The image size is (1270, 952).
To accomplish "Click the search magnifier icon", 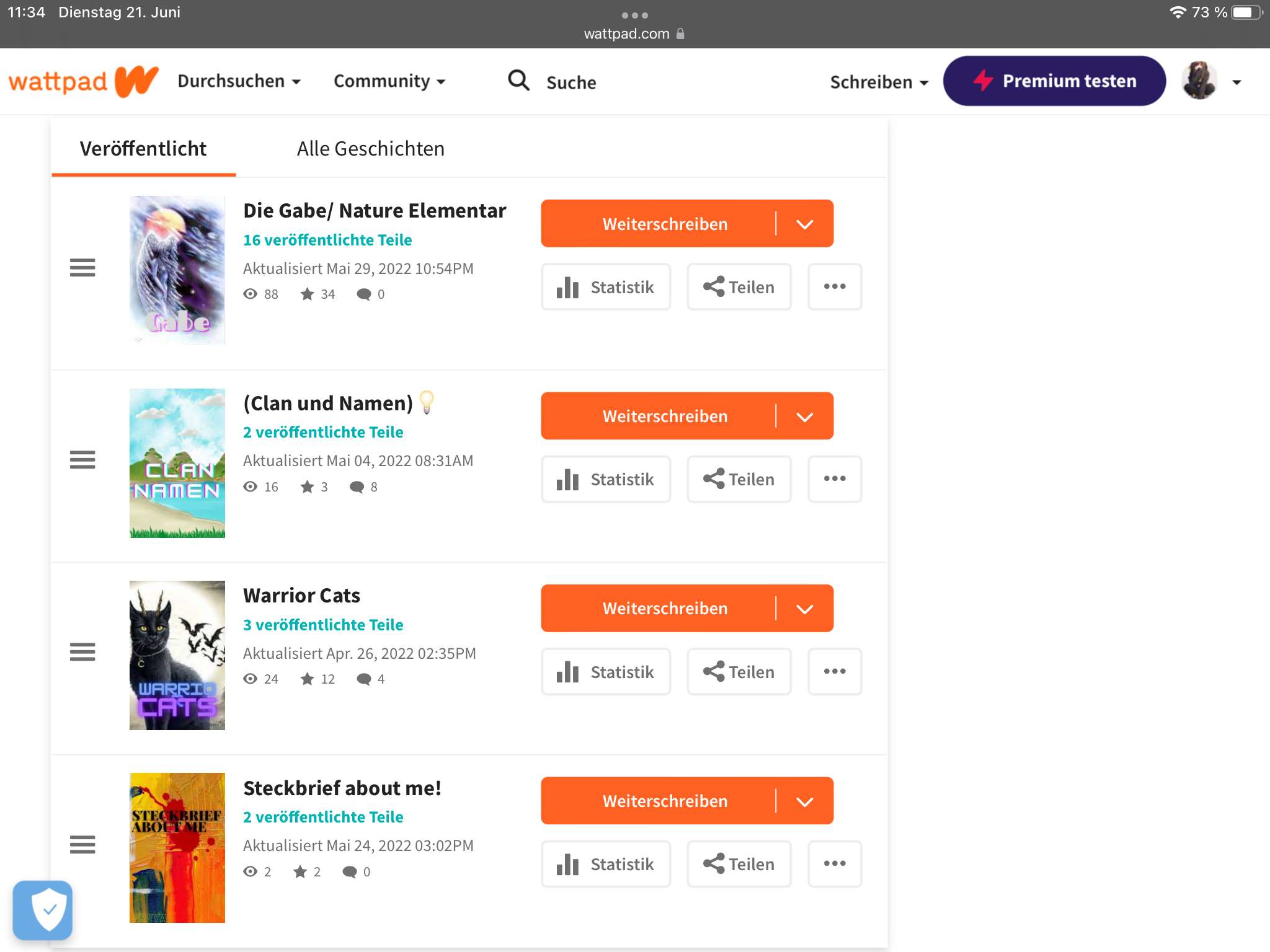I will tap(518, 81).
